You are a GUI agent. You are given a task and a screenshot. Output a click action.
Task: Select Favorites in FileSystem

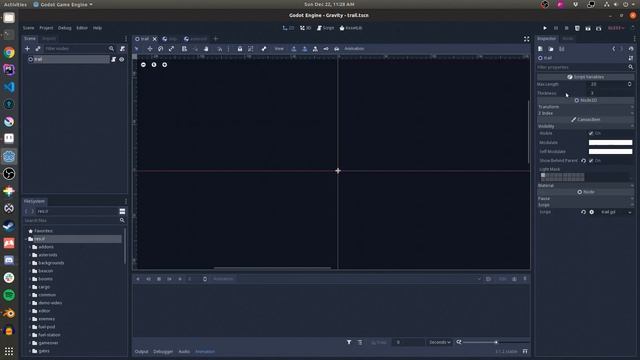tap(43, 231)
